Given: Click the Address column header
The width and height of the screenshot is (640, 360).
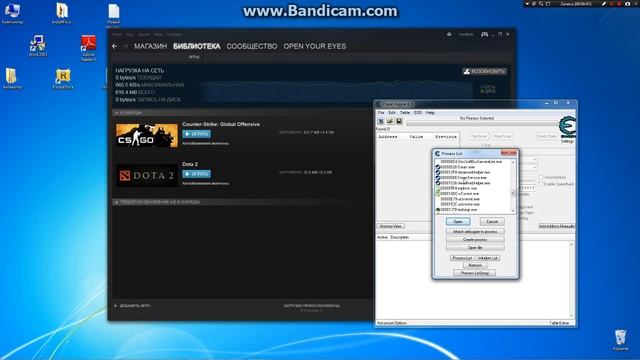Looking at the screenshot, I should tap(388, 137).
